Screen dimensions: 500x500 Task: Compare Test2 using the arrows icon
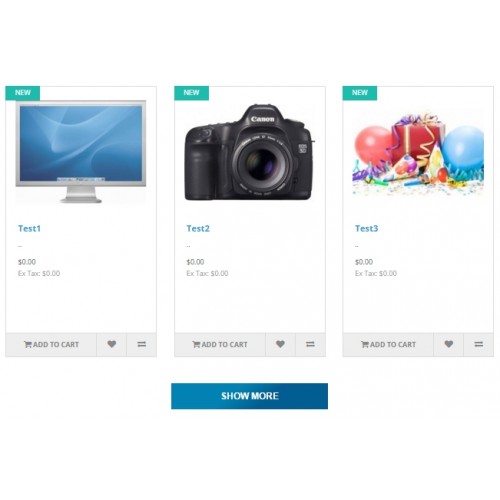pyautogui.click(x=310, y=344)
